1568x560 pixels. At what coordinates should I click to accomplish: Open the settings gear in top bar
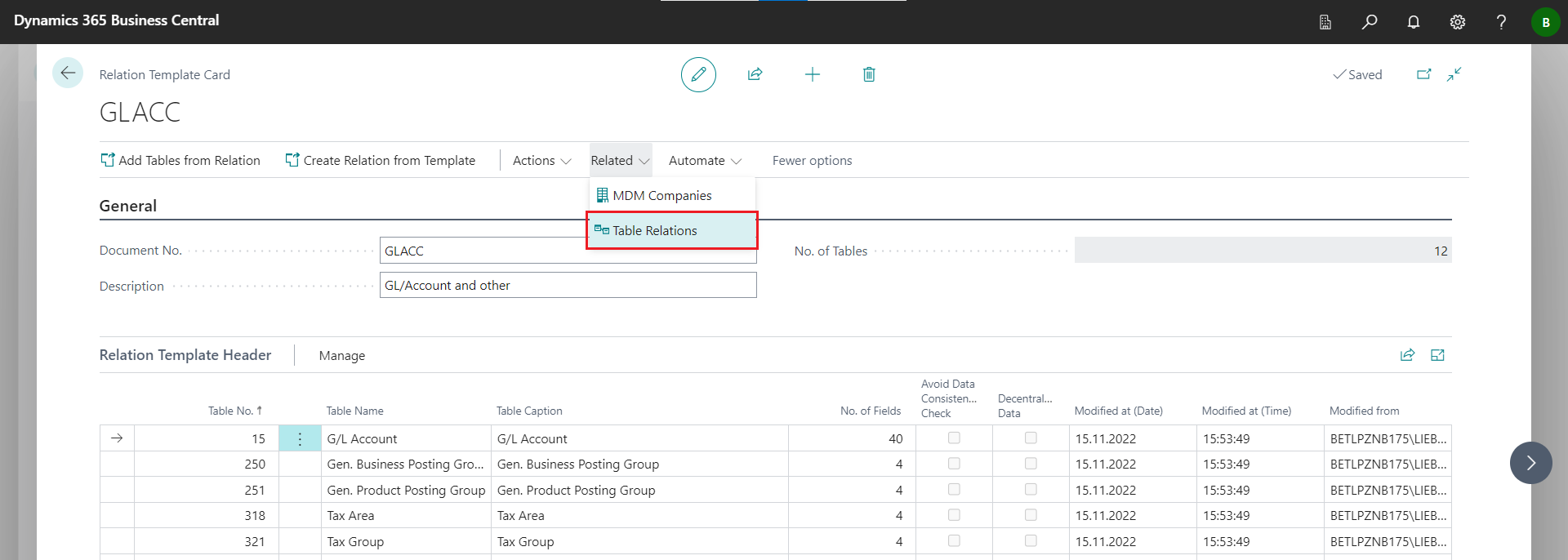(x=1458, y=22)
